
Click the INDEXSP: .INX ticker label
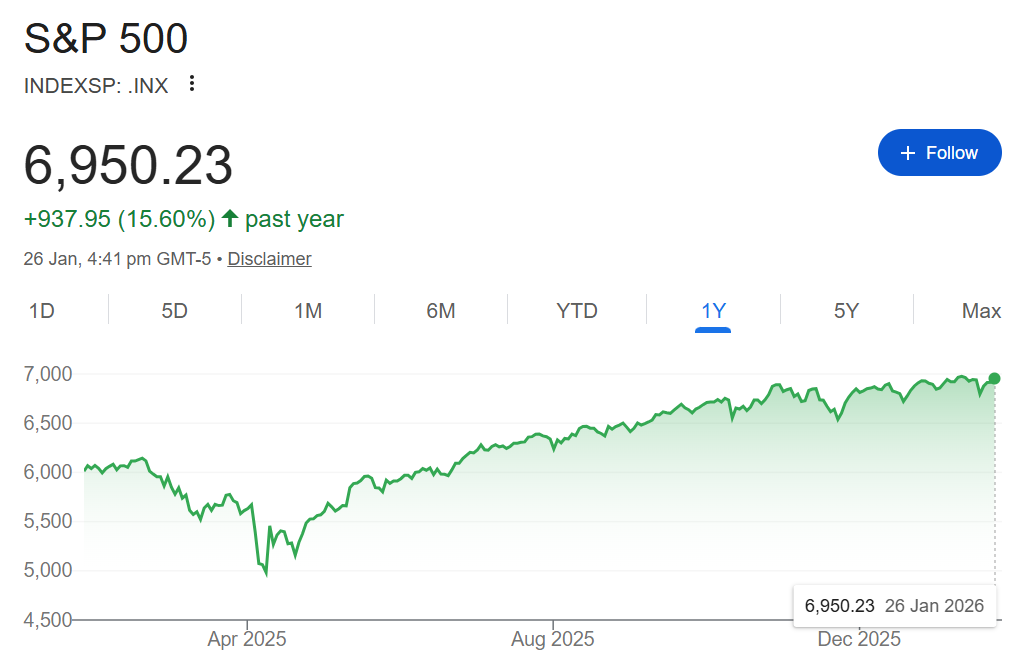(96, 86)
